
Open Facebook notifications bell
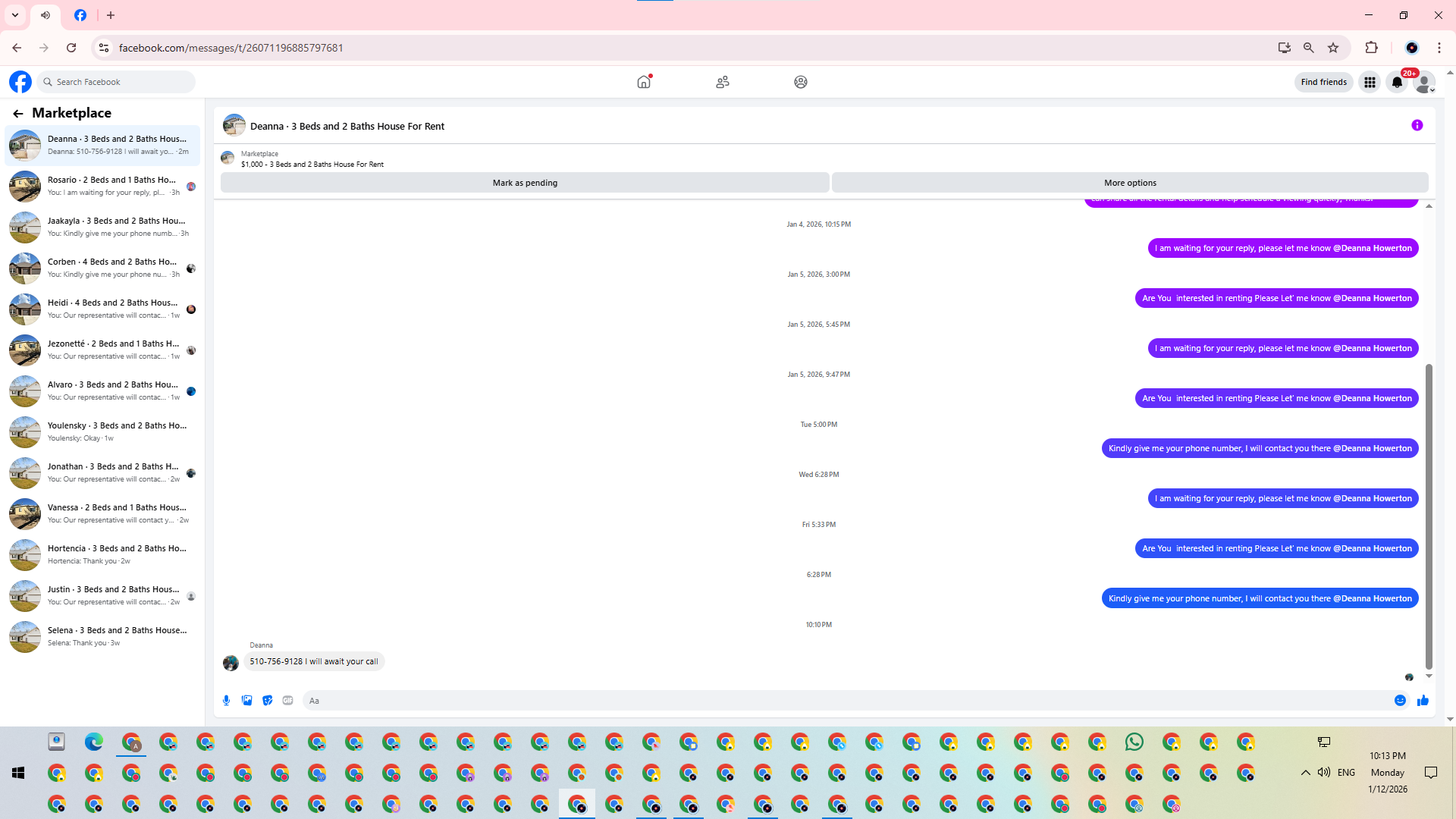1397,82
